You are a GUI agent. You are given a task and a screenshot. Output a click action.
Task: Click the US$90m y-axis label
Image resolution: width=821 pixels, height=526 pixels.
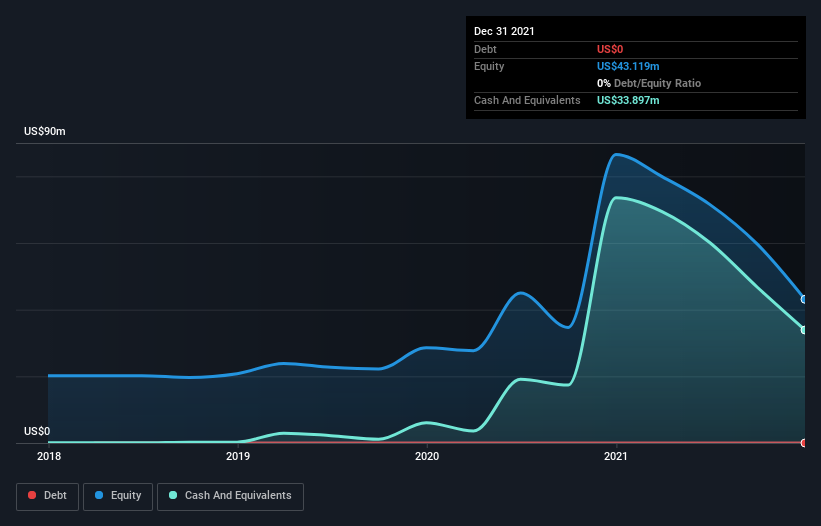45,131
